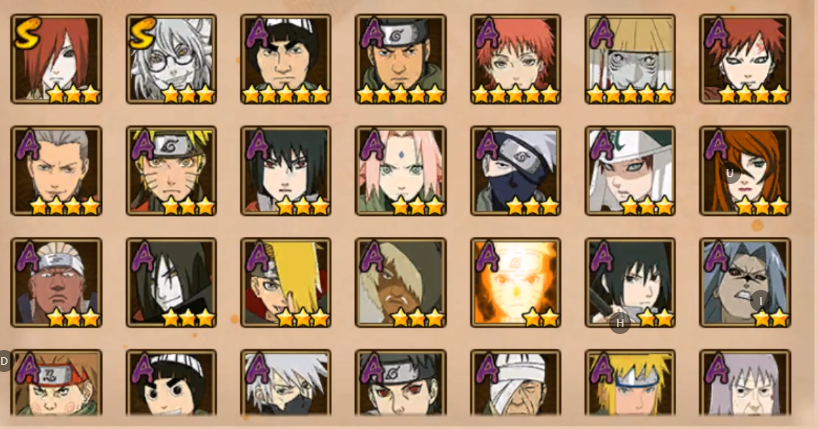Pick the five-star ninja with the straw hat

pos(630,59)
